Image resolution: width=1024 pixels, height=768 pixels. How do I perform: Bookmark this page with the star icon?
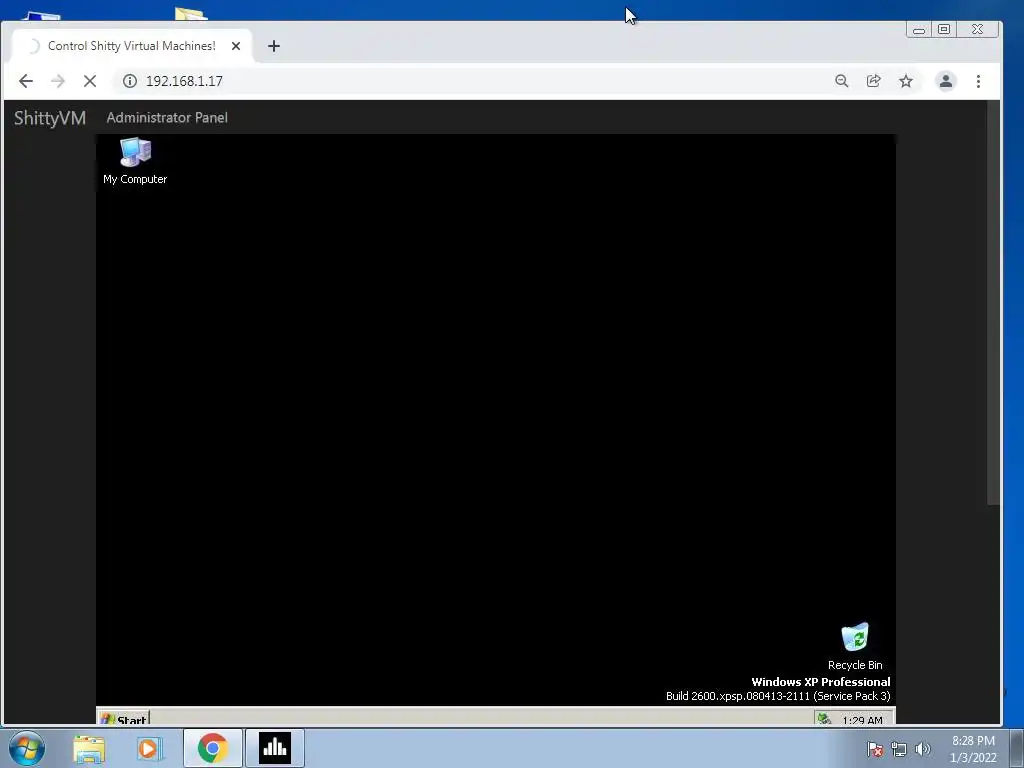click(906, 81)
